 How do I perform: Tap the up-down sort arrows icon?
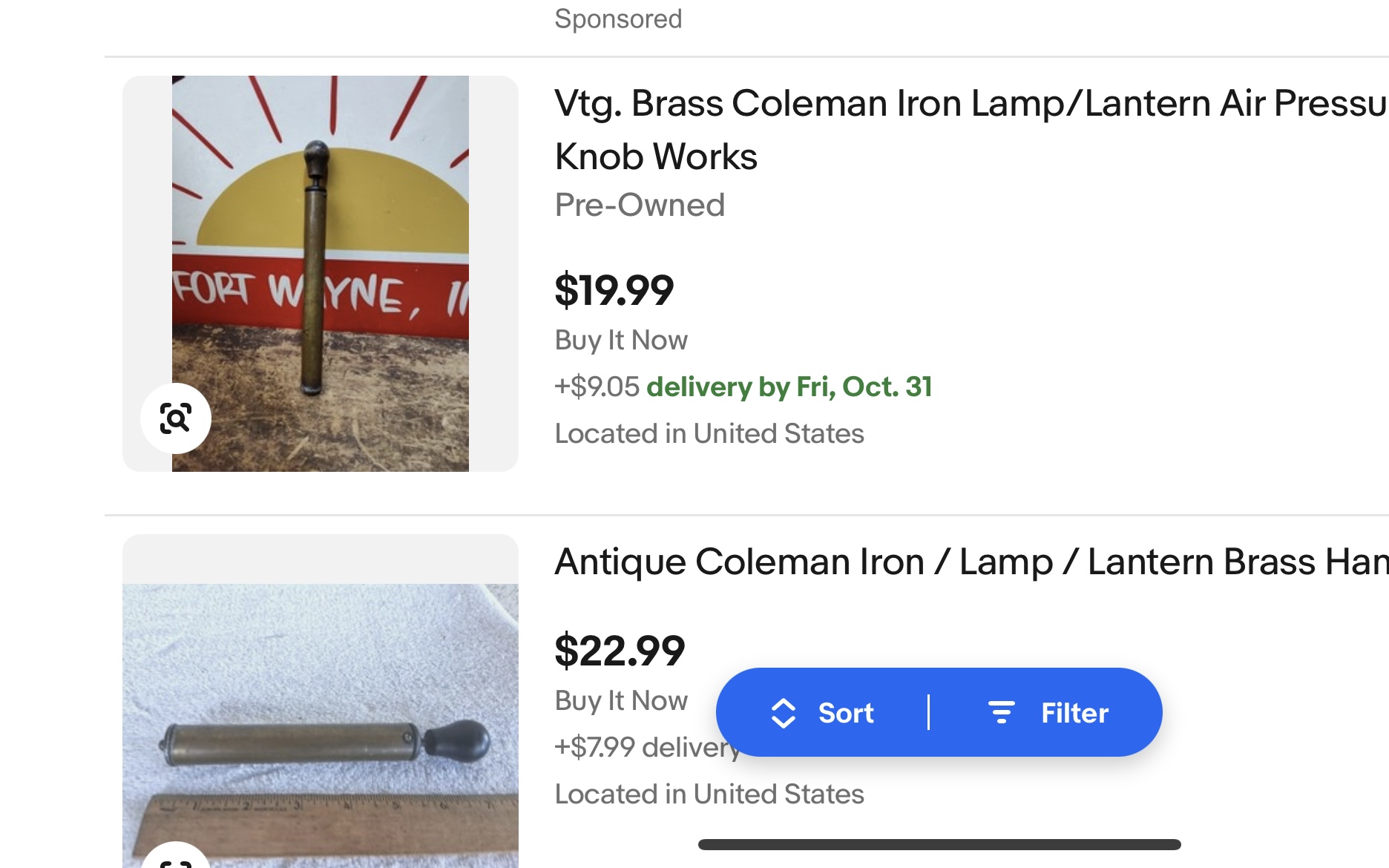784,713
